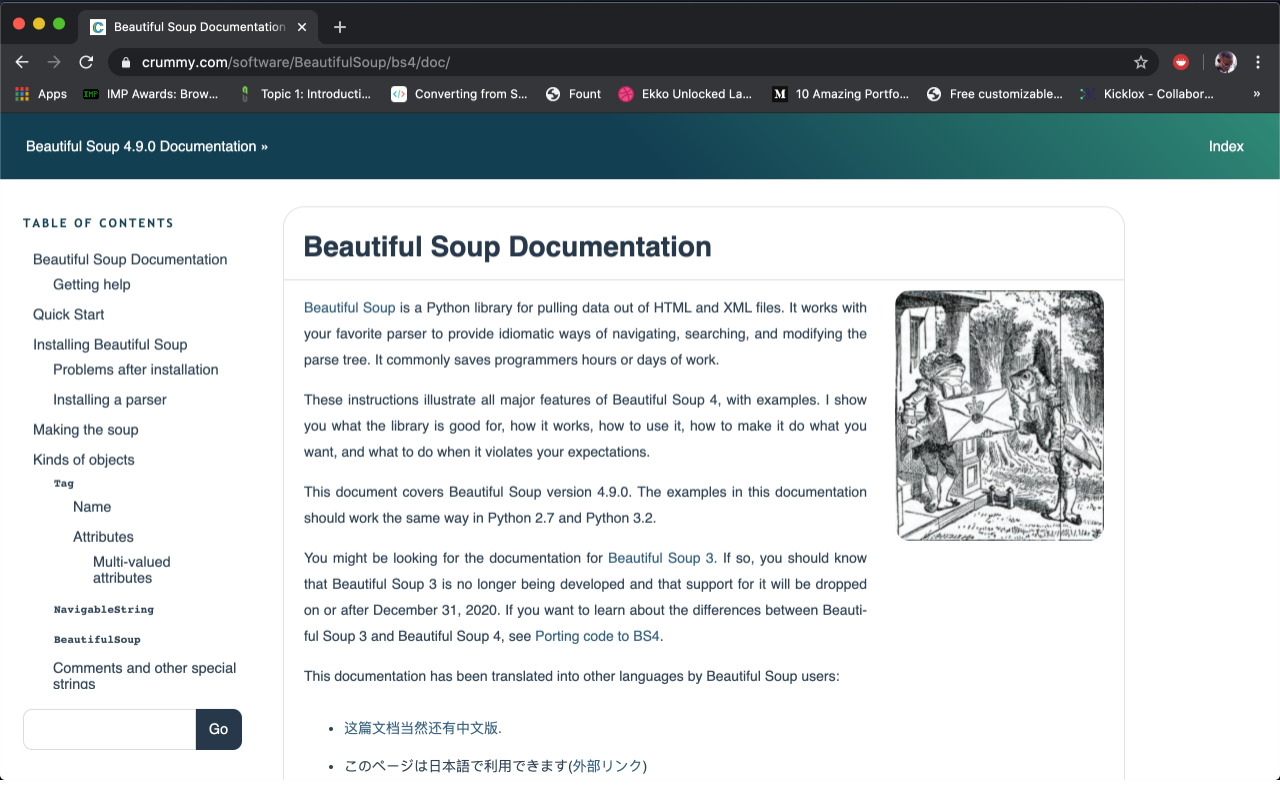The height and width of the screenshot is (800, 1280).
Task: Follow the Beautiful Soup link in first paragraph
Action: click(350, 307)
